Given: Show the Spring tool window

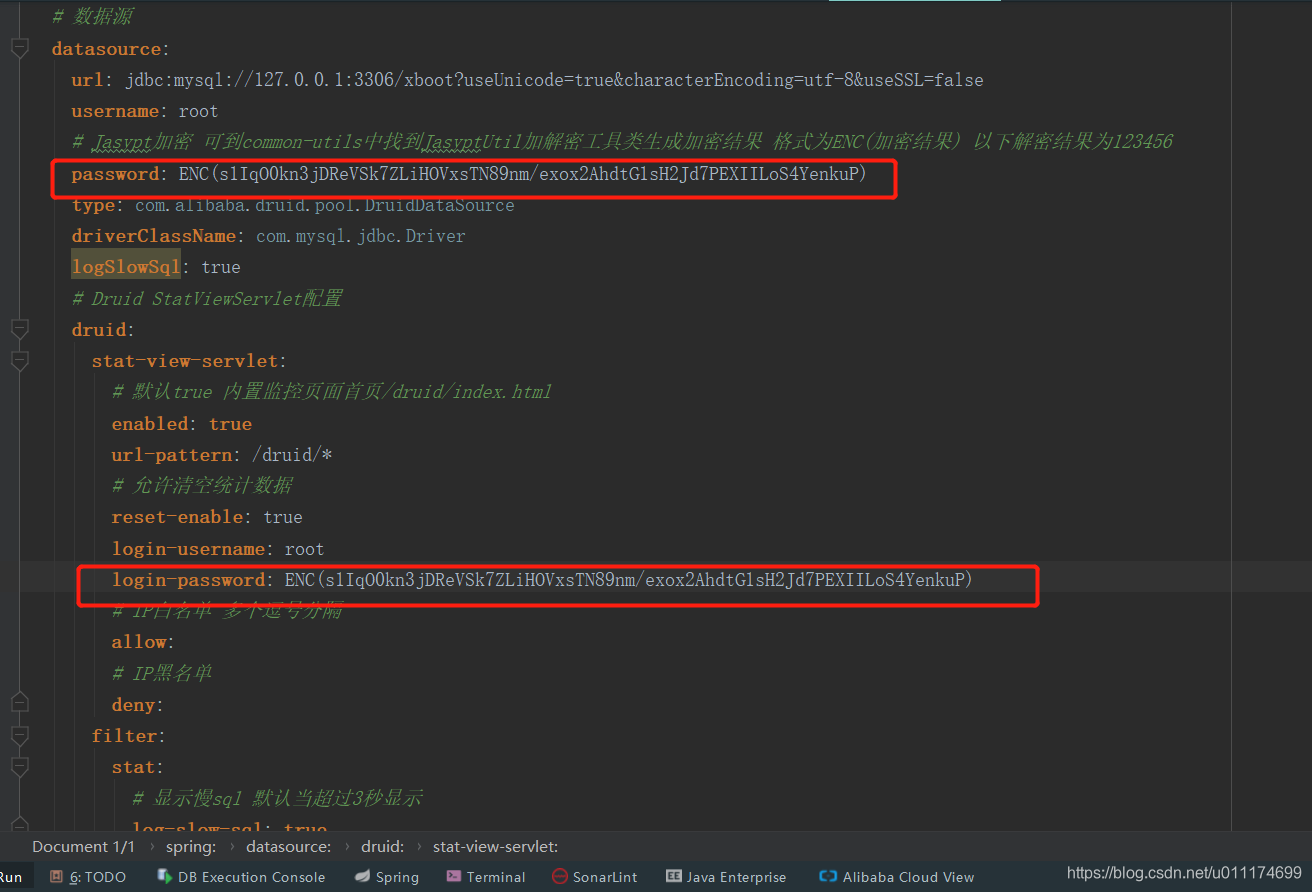Looking at the screenshot, I should click(x=387, y=877).
